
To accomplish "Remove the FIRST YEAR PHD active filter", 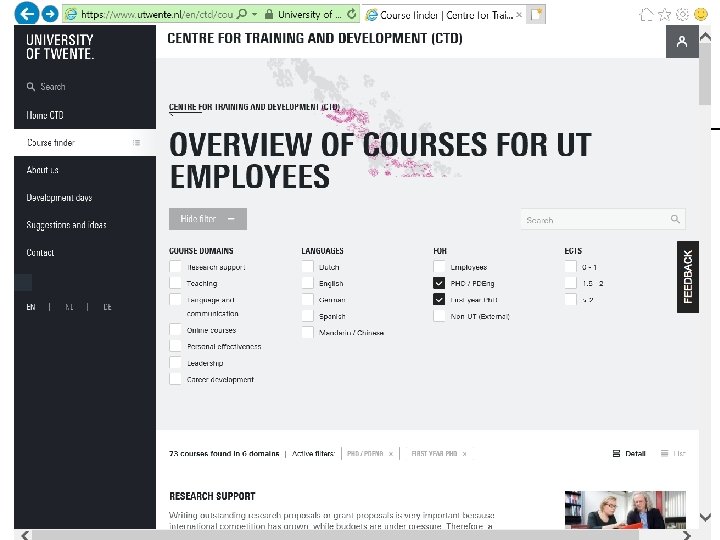I will click(464, 454).
